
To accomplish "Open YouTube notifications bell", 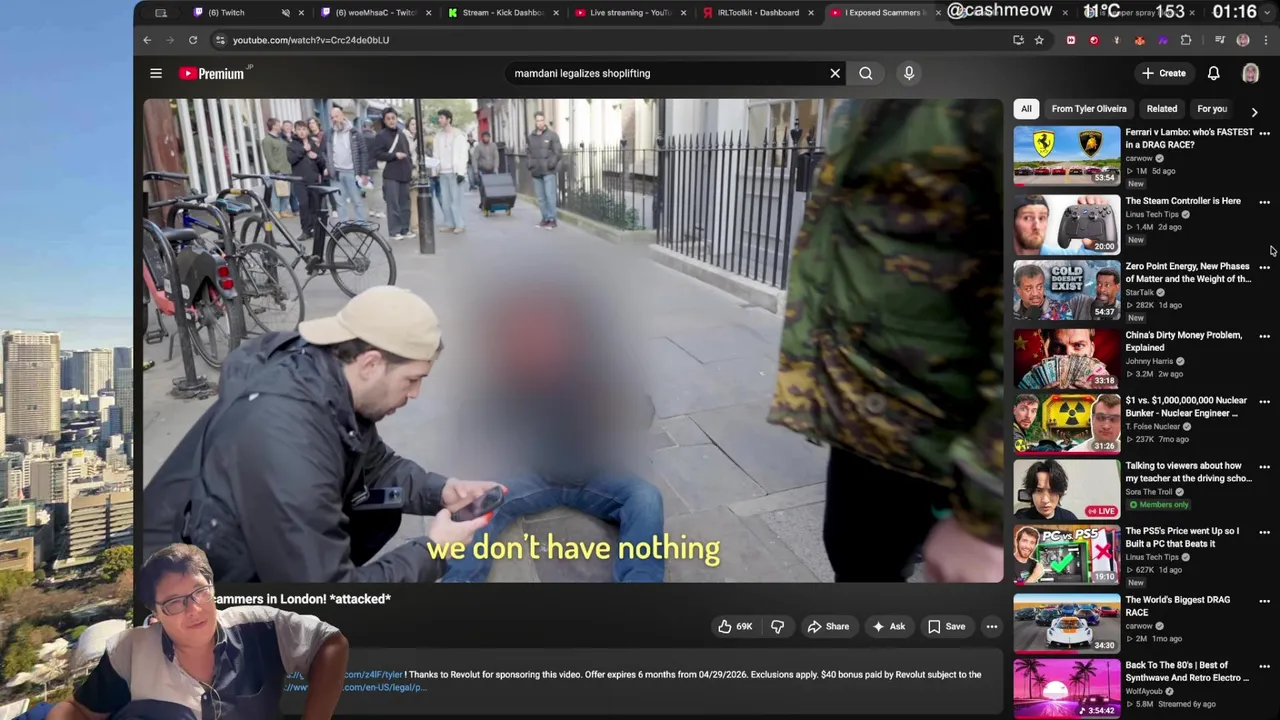I will coord(1213,73).
